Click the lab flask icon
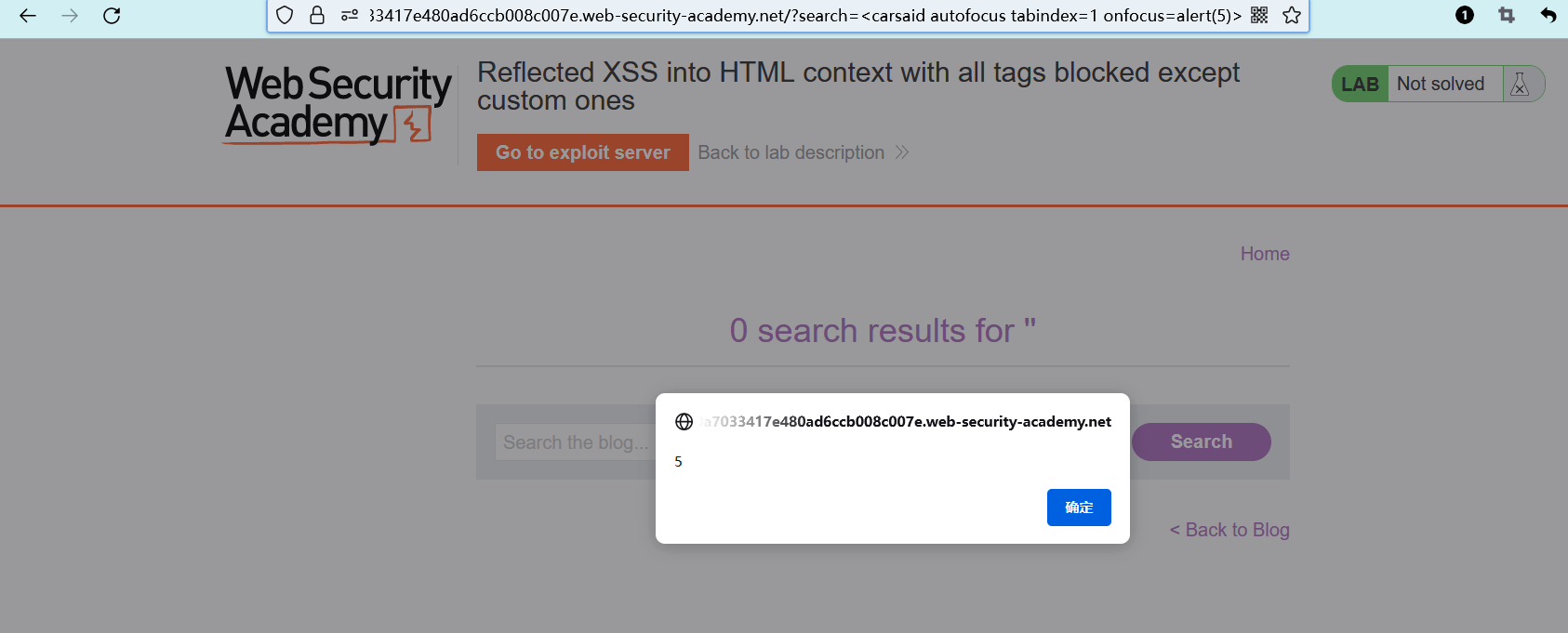This screenshot has width=1568, height=633. 1521,84
